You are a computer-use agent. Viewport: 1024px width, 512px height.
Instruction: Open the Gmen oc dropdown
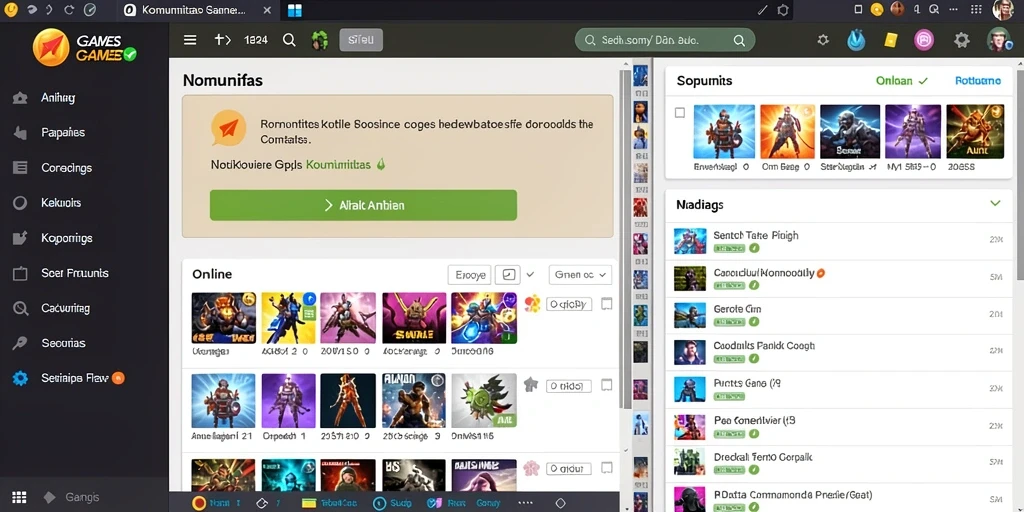click(580, 275)
